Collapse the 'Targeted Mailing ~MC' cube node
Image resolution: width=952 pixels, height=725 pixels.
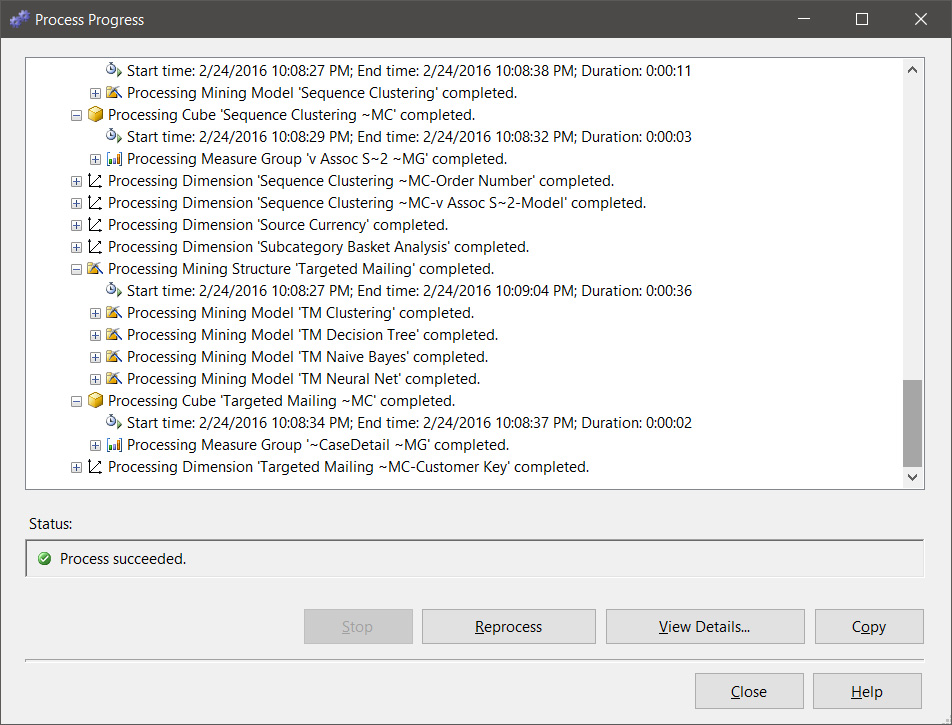click(x=76, y=400)
